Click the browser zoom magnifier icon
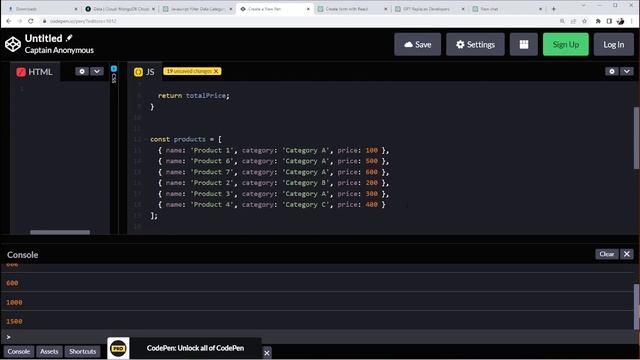This screenshot has height=360, width=640. [x=562, y=21]
